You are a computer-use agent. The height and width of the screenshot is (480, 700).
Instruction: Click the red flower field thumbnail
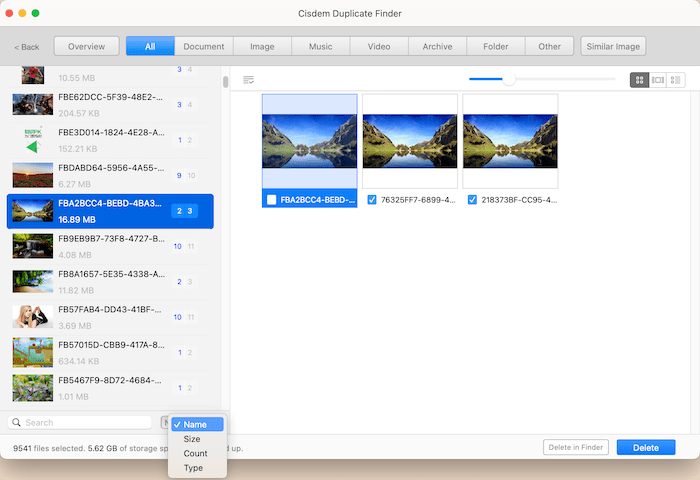click(32, 175)
